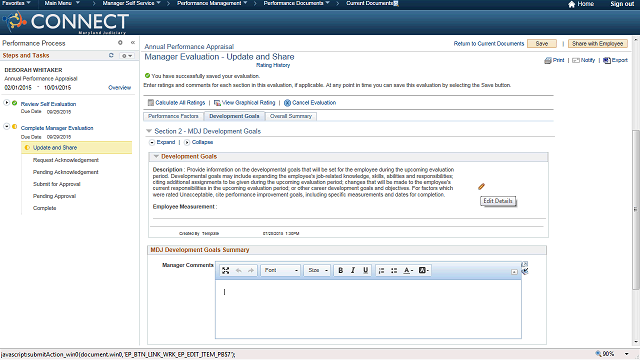Click the spell check icon beside the editor

525,271
